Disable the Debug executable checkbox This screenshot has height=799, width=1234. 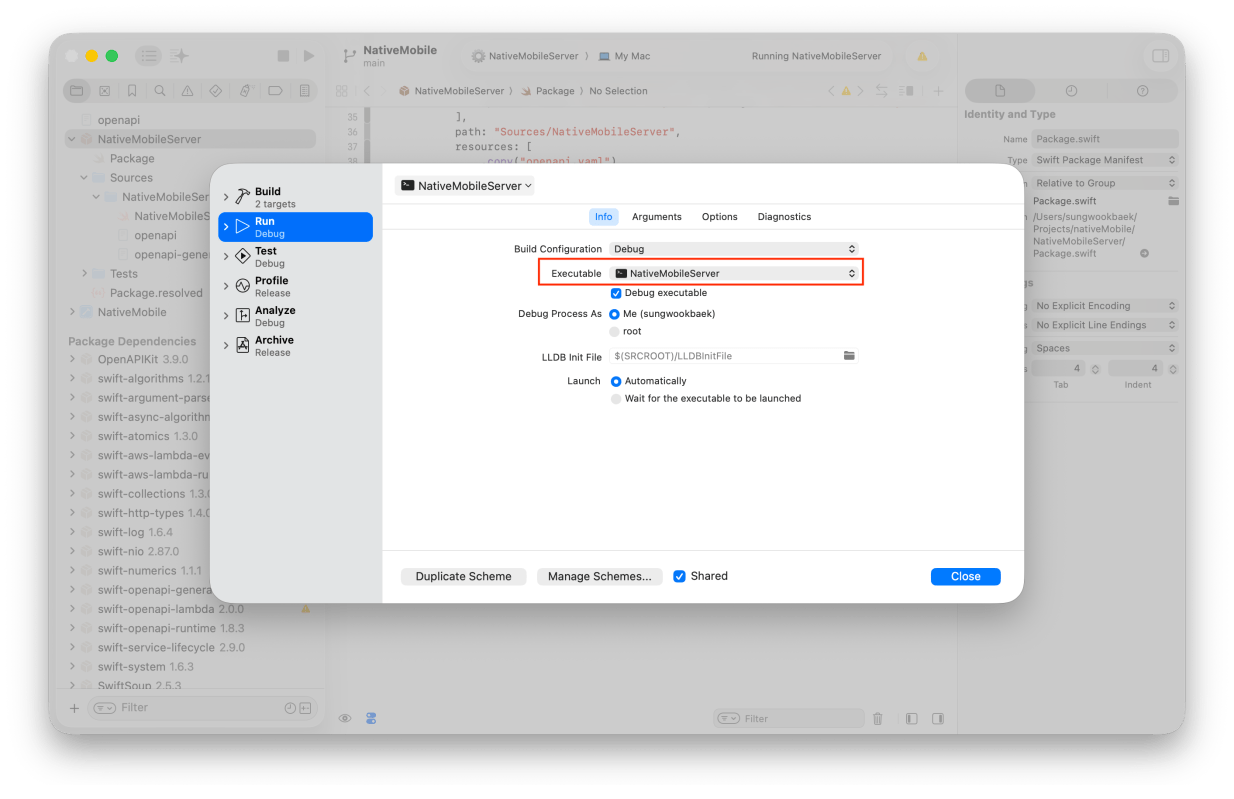coord(616,293)
